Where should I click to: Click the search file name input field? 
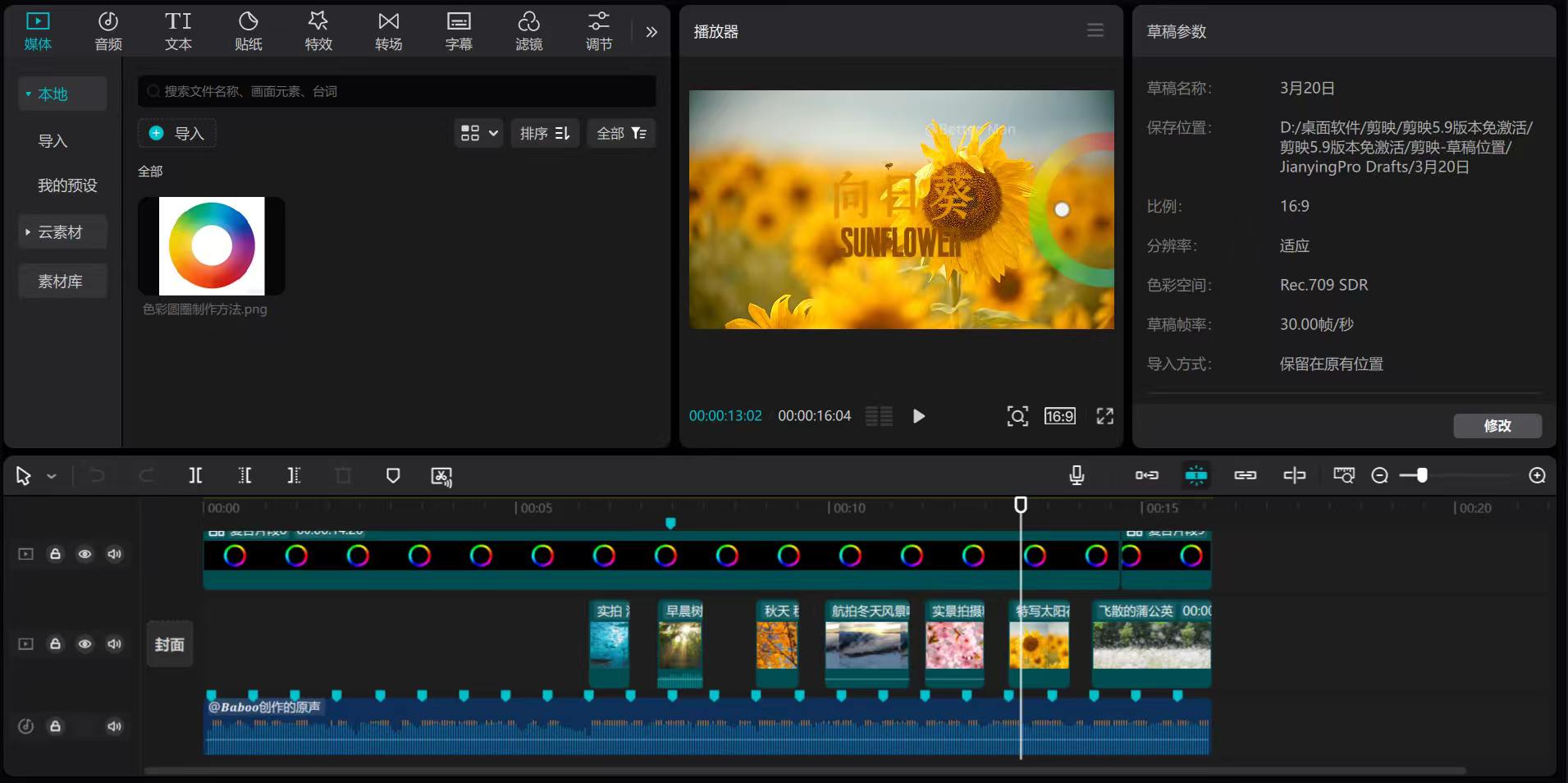pos(397,91)
